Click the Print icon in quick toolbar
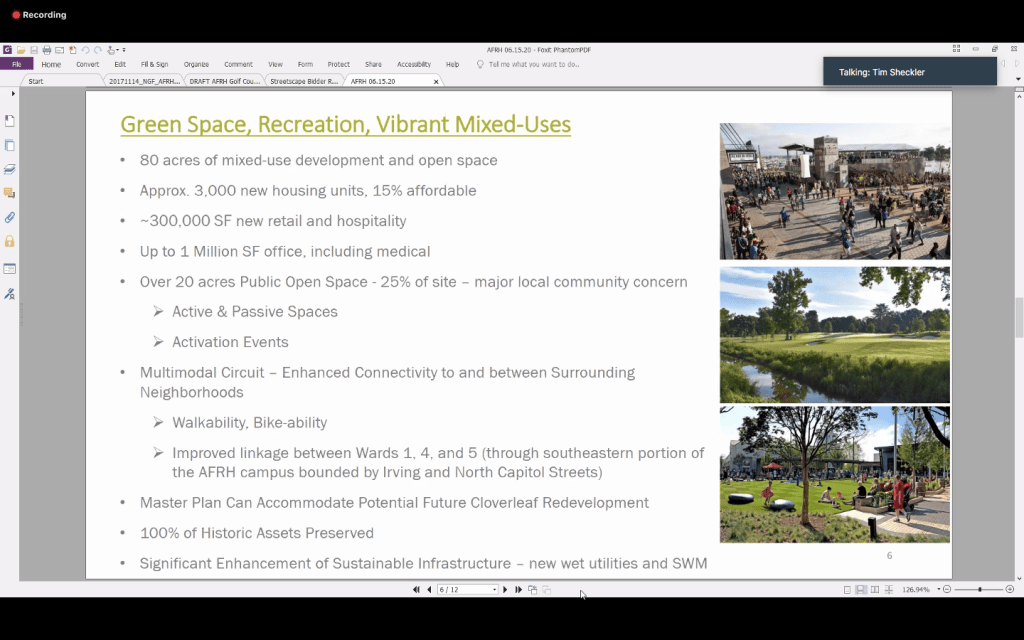This screenshot has width=1024, height=640. [47, 49]
